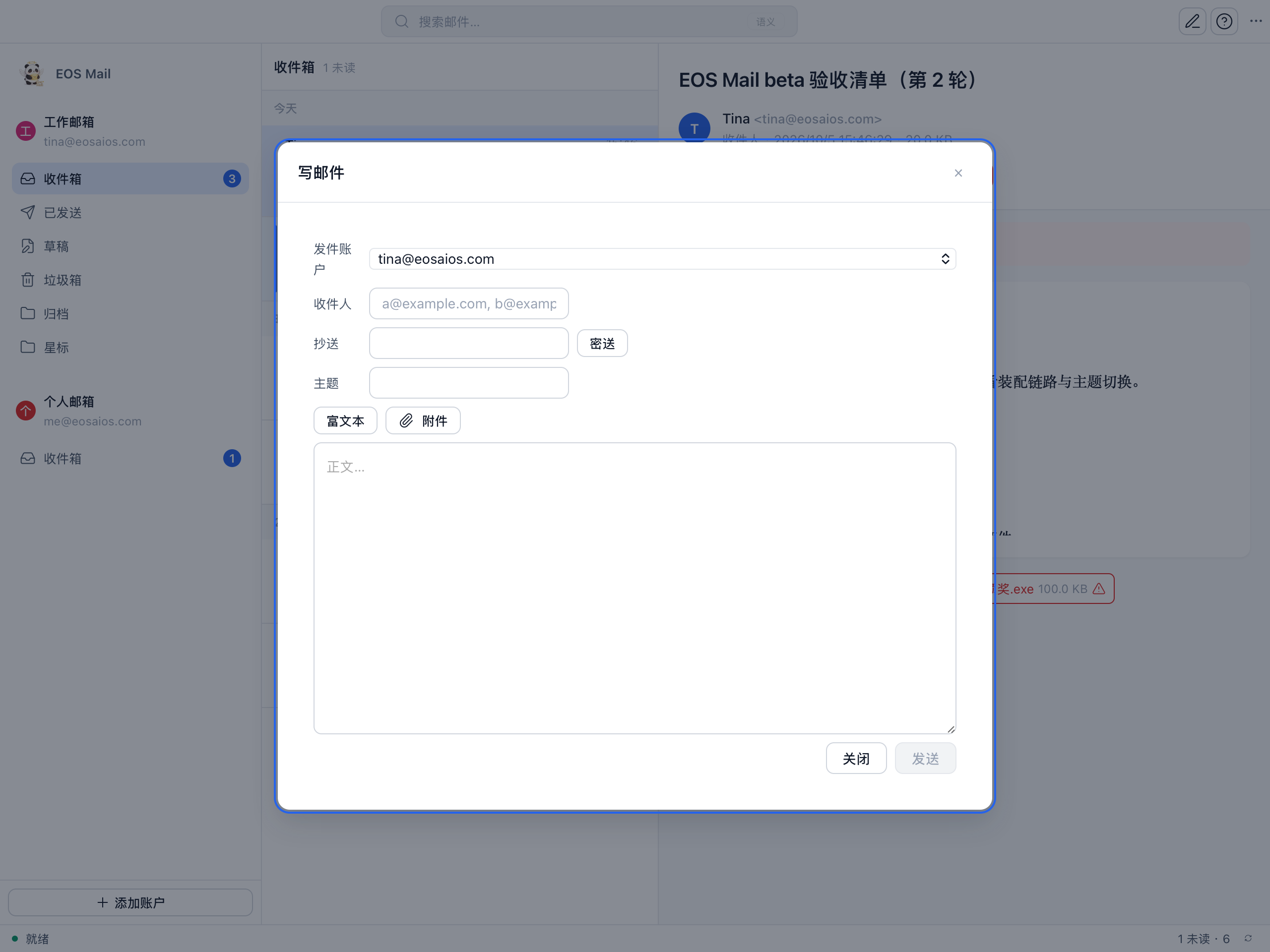This screenshot has height=952, width=1270.
Task: Click the recipient input field
Action: pos(468,303)
